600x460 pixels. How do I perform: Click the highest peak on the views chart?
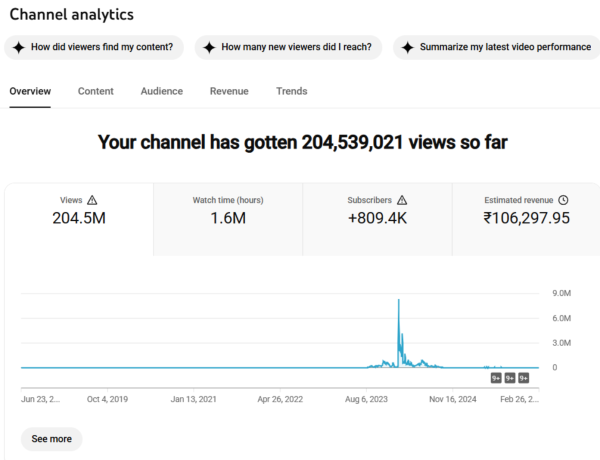click(399, 301)
